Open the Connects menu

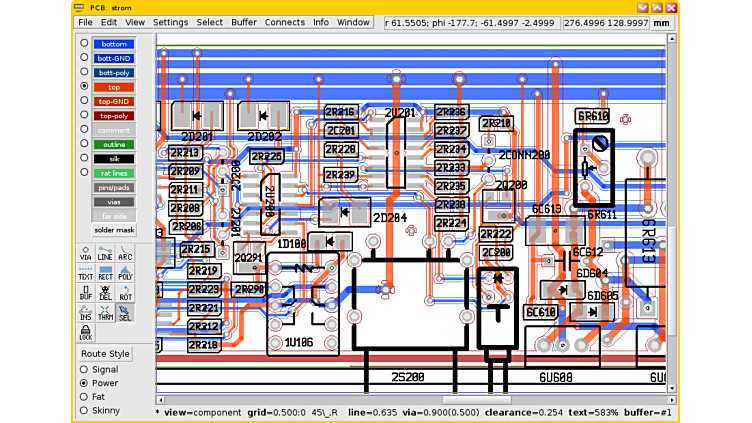[285, 22]
